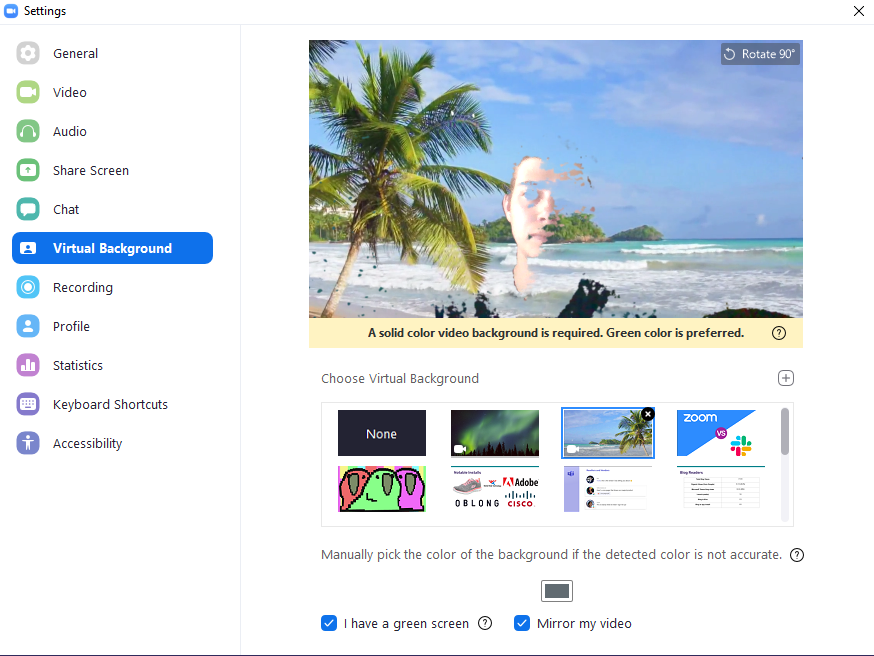Click the help icon beside green screen checkbox
Screen dimensions: 874x656
(x=485, y=623)
